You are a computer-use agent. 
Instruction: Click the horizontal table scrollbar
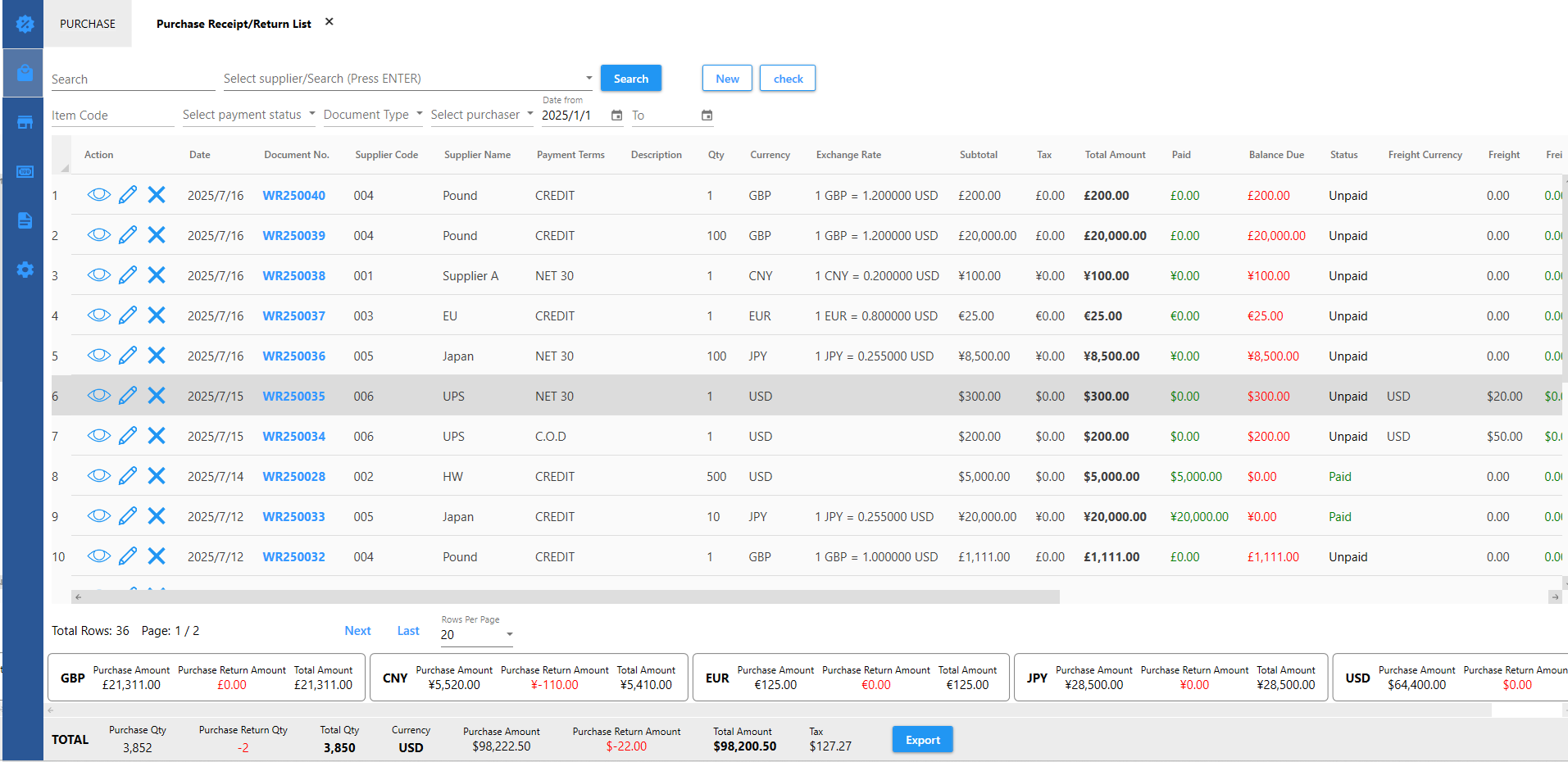coord(566,596)
